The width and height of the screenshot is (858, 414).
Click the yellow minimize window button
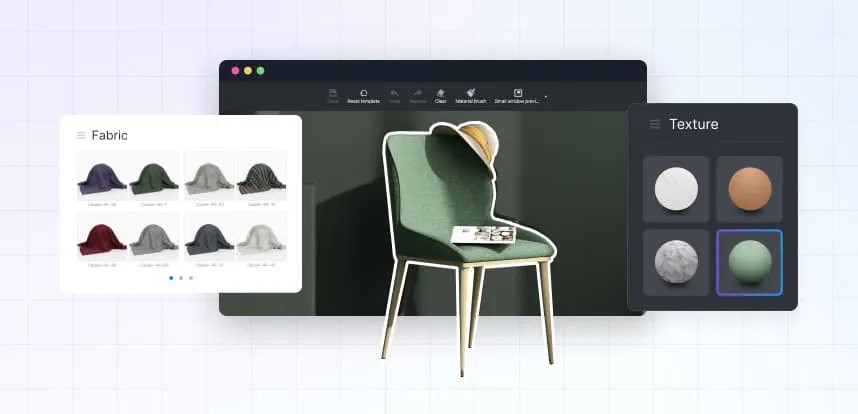248,71
